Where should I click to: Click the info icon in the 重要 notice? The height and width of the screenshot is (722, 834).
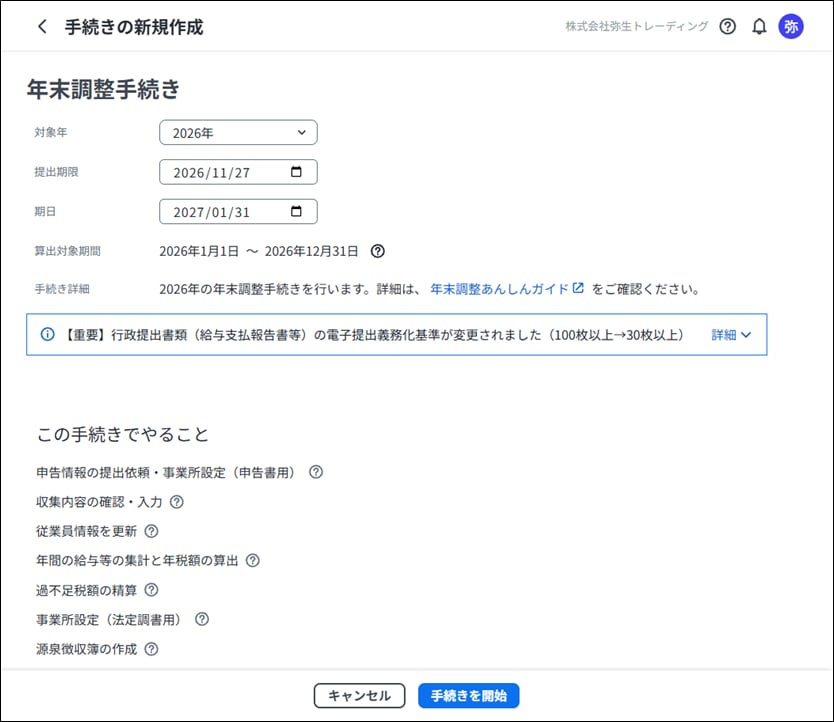47,334
